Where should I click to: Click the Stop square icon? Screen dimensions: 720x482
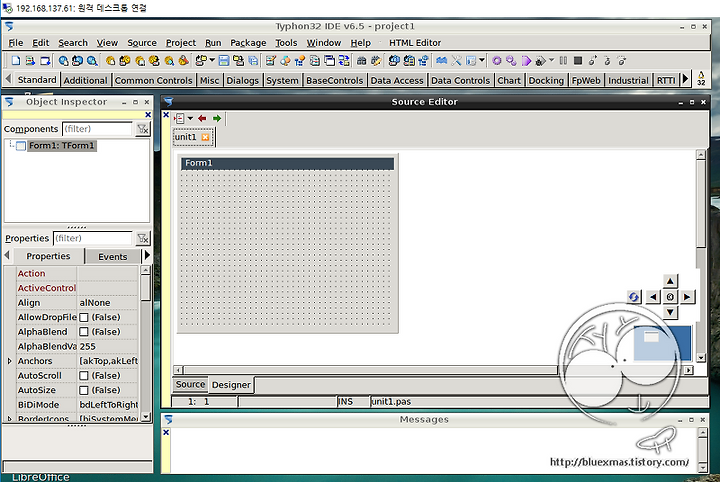[x=578, y=61]
